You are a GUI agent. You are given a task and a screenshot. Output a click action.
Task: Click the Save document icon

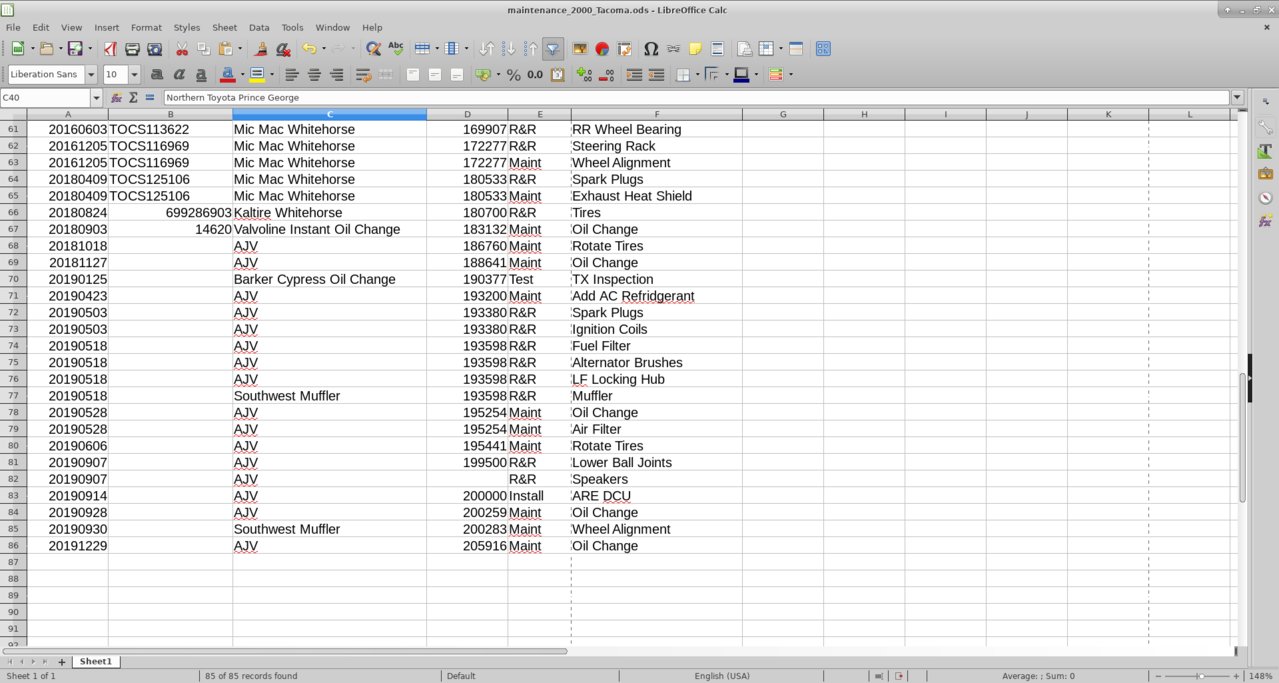(75, 48)
